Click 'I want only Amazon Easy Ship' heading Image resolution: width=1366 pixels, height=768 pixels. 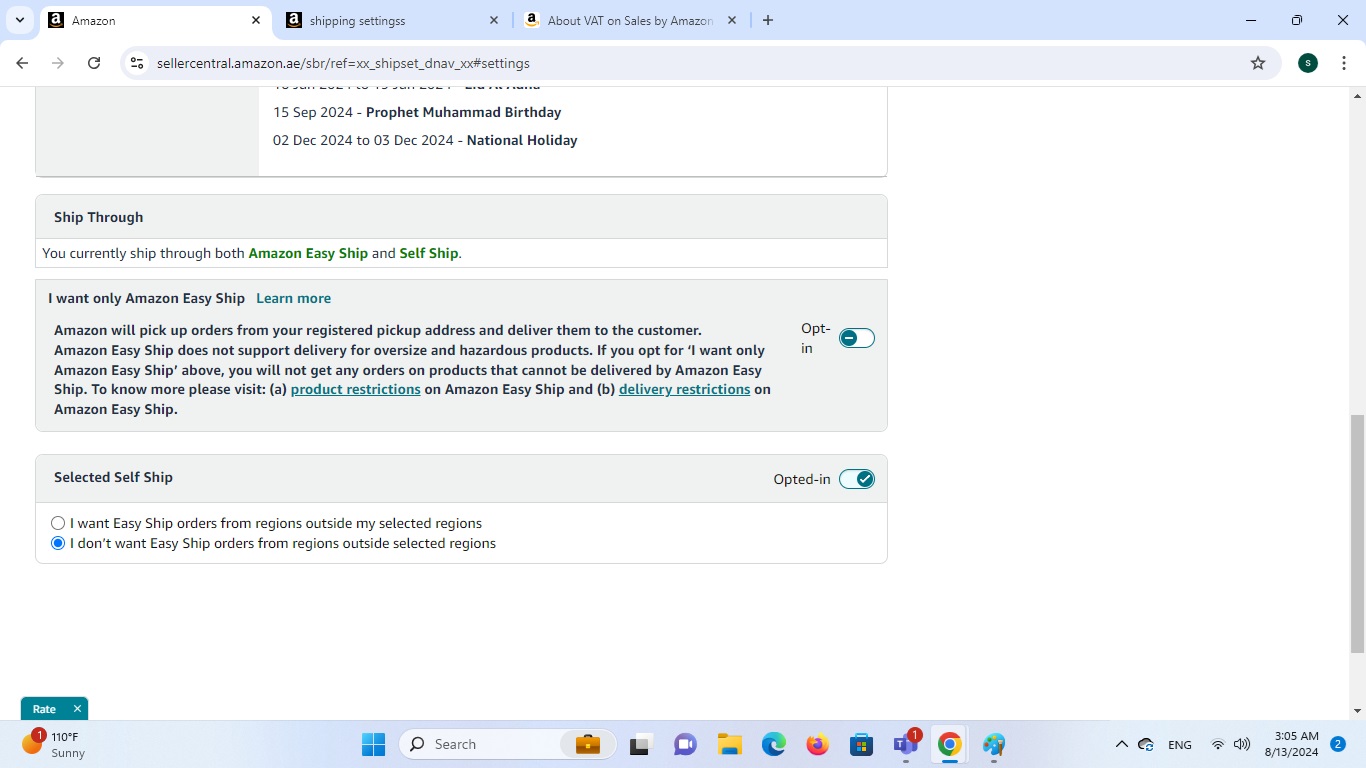coord(146,298)
